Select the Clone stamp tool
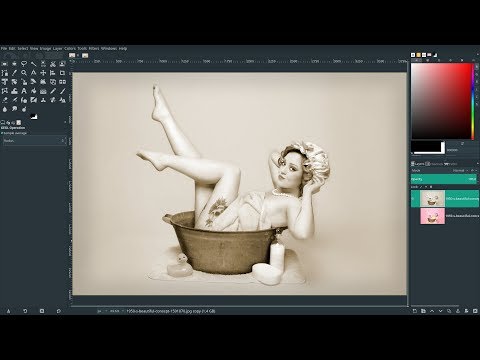 click(43, 100)
